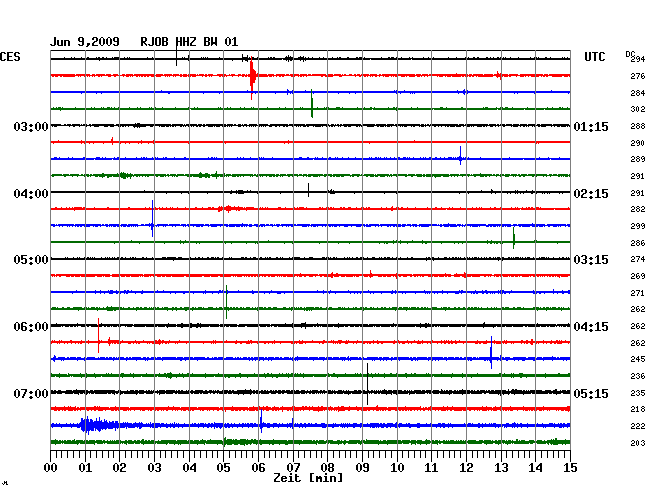Click the local time label '05:00'
This screenshot has height=494, width=650.
pyautogui.click(x=31, y=260)
